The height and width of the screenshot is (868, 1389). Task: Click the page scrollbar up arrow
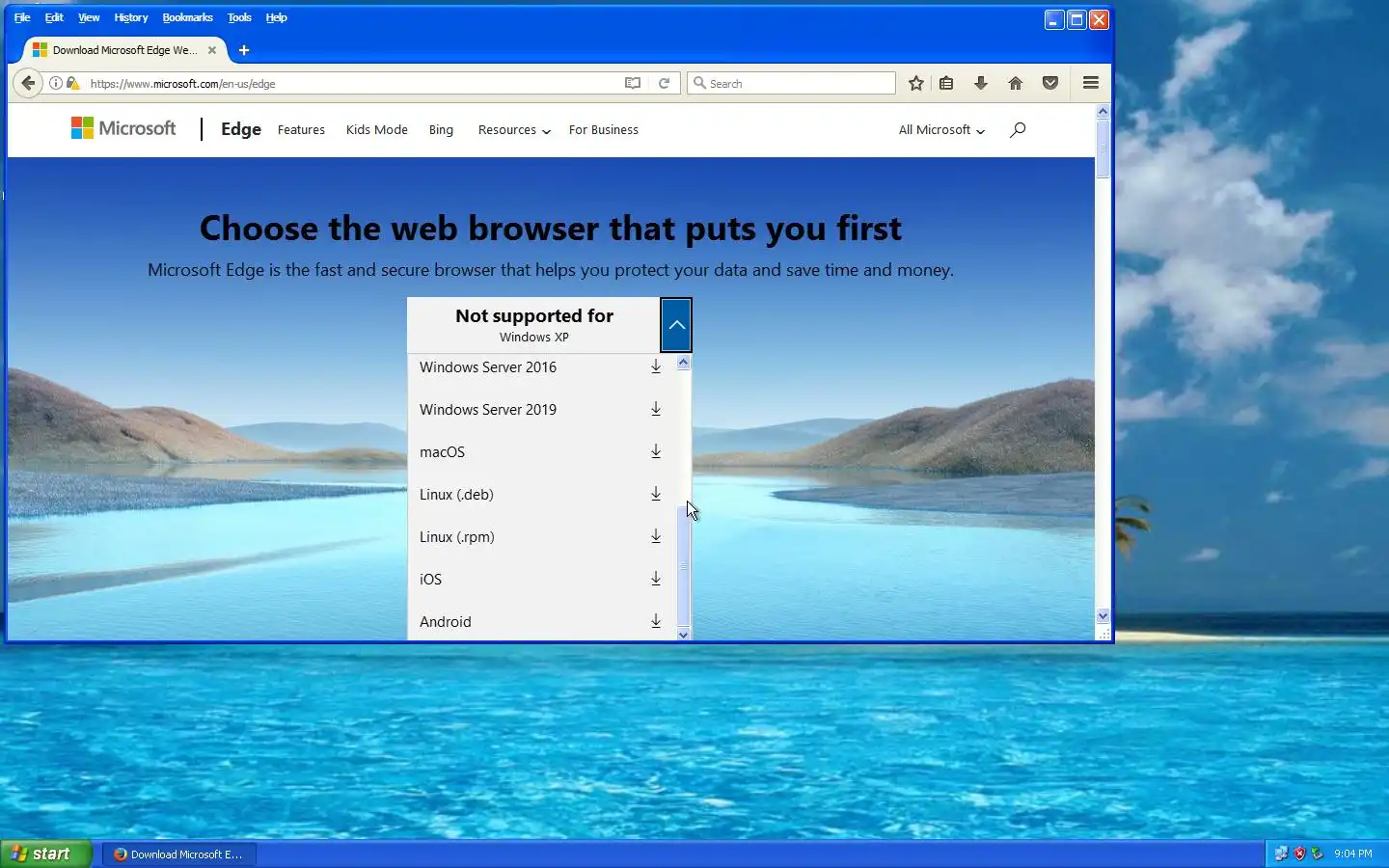1103,111
